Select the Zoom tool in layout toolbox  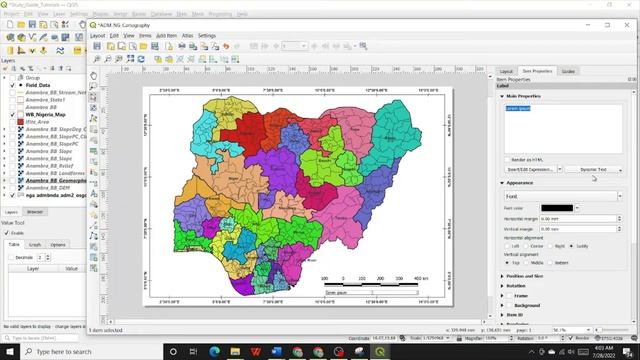(x=93, y=86)
